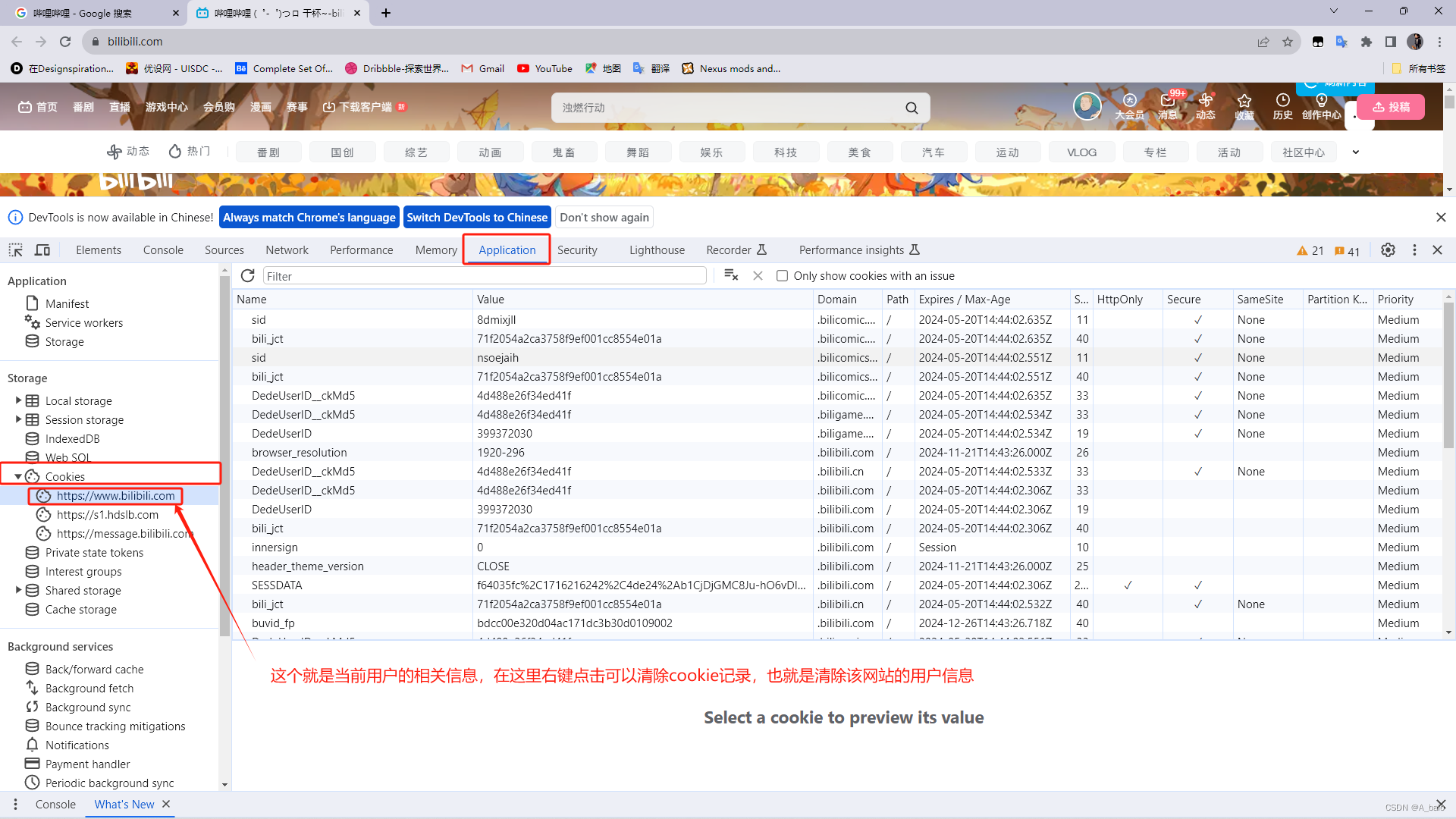Open IndexedDB storage item

[72, 439]
